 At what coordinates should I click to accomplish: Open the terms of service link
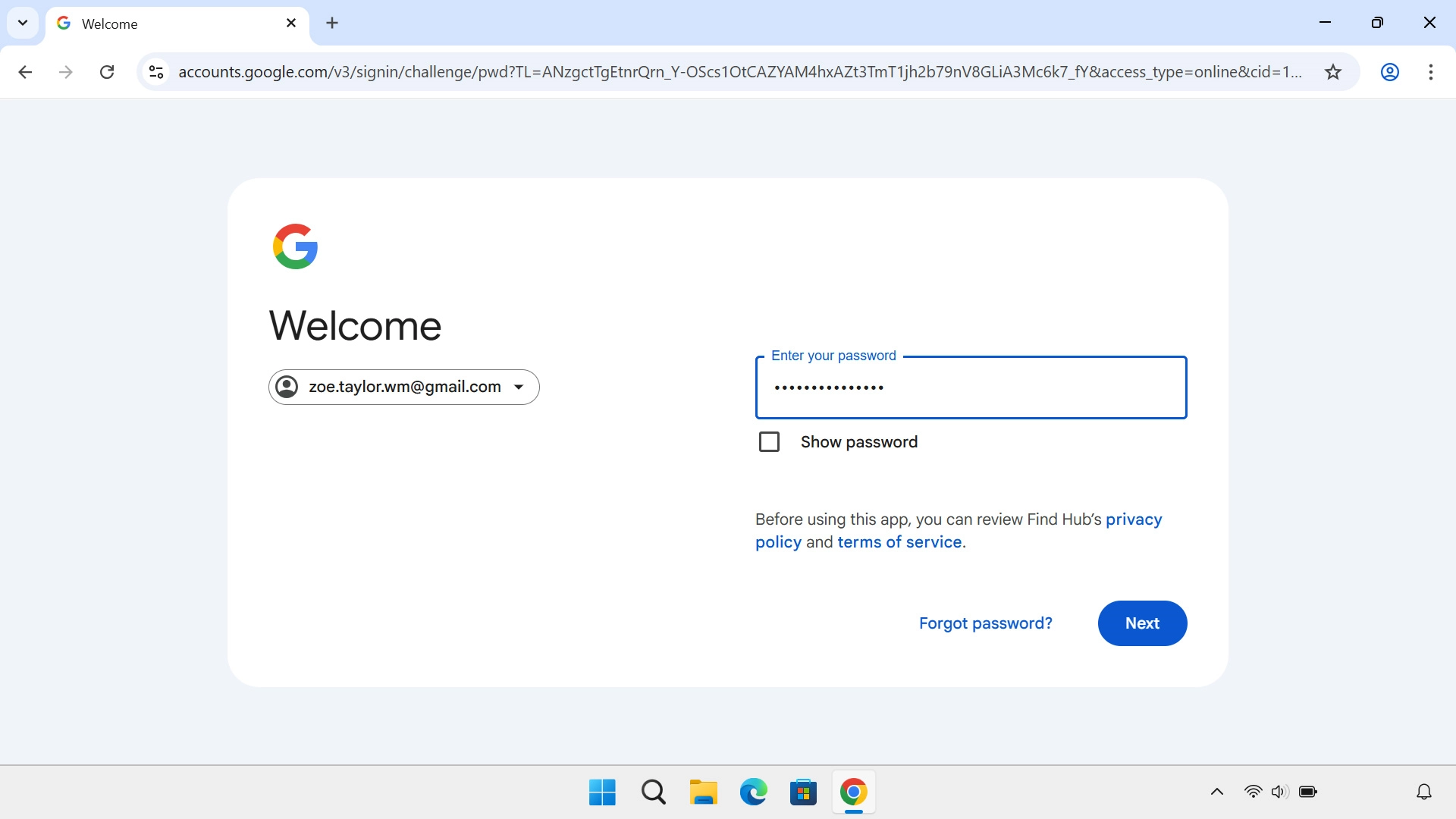click(899, 541)
